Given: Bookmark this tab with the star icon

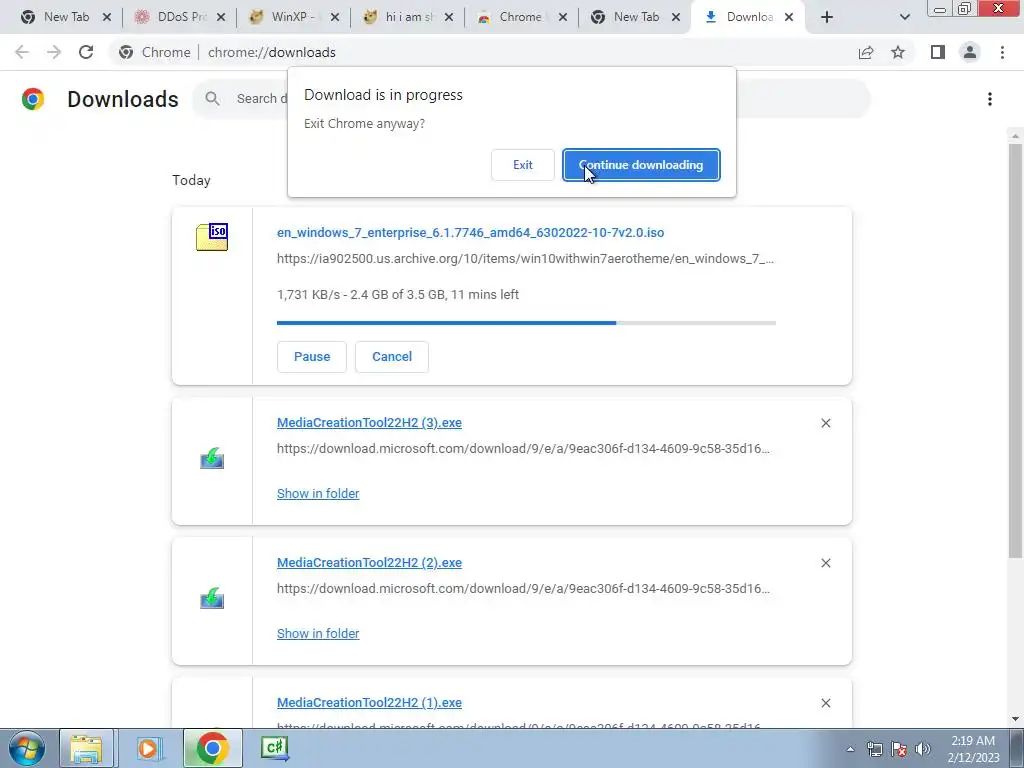Looking at the screenshot, I should (898, 52).
